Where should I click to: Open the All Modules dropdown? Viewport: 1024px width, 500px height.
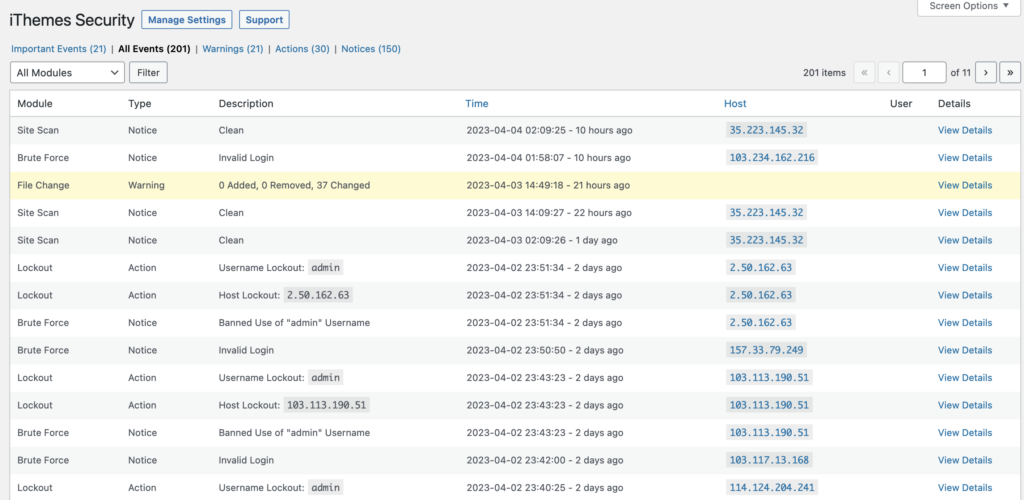(x=67, y=72)
